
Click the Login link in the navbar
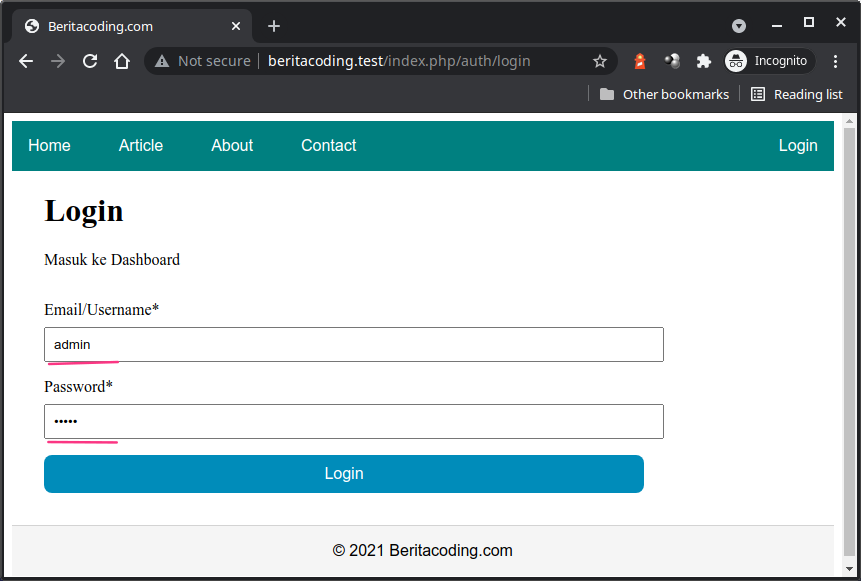click(798, 145)
